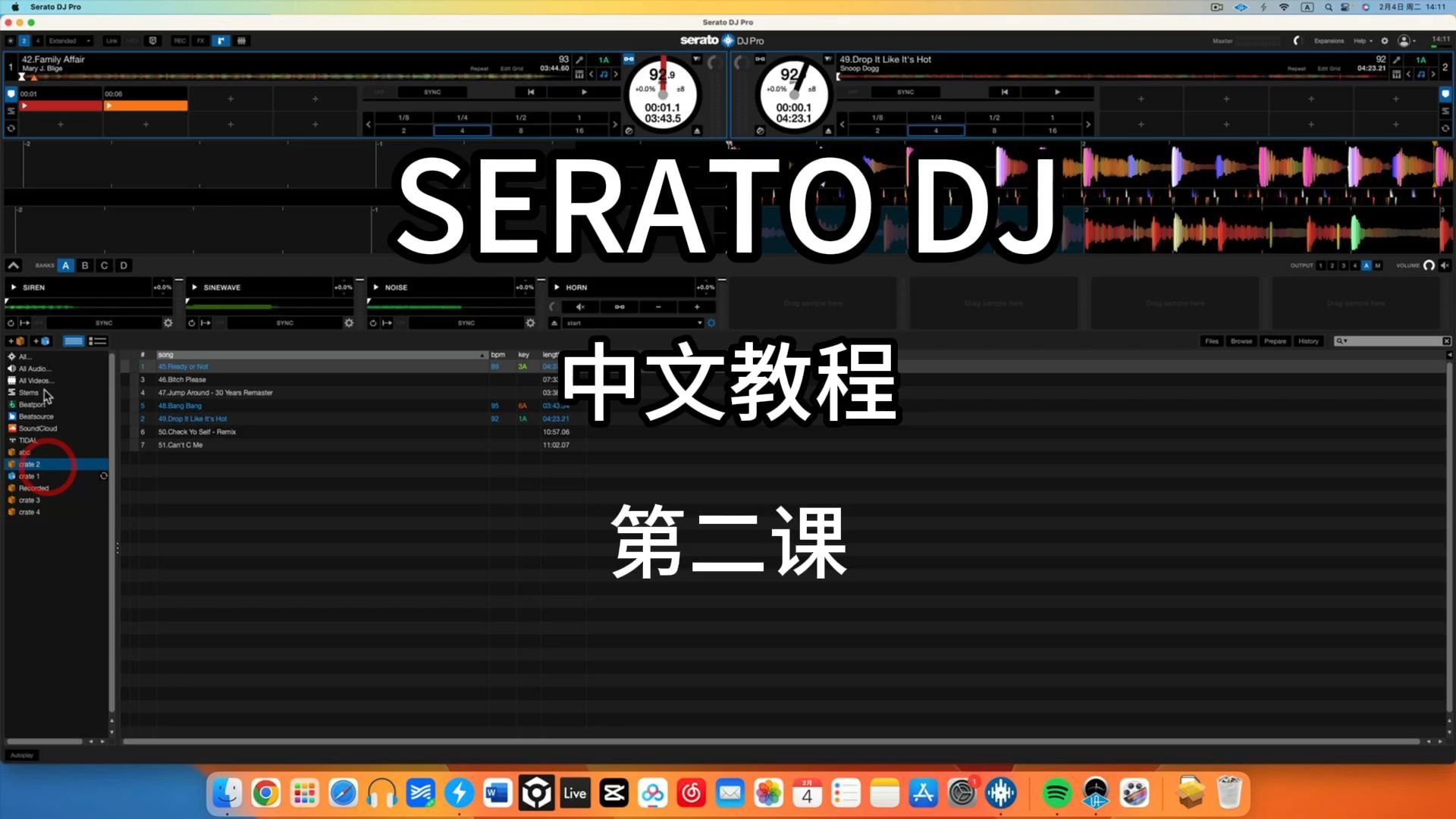
Task: Open the library search filter dropdown
Action: [1345, 341]
